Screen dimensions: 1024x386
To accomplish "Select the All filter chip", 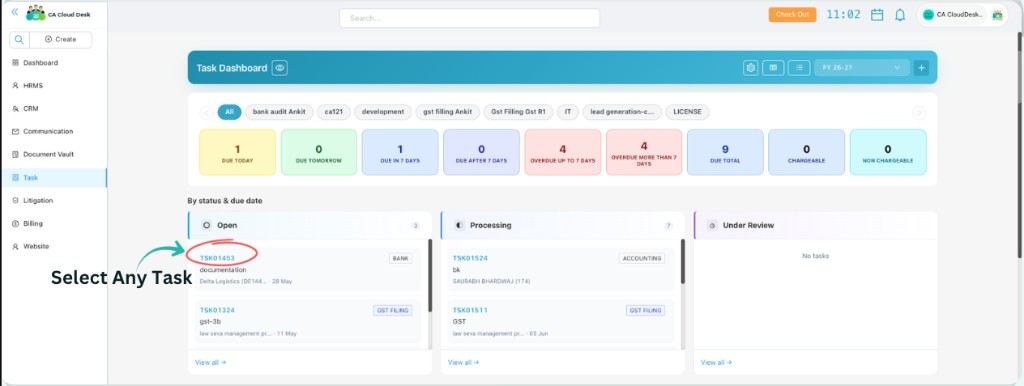I will coord(229,112).
